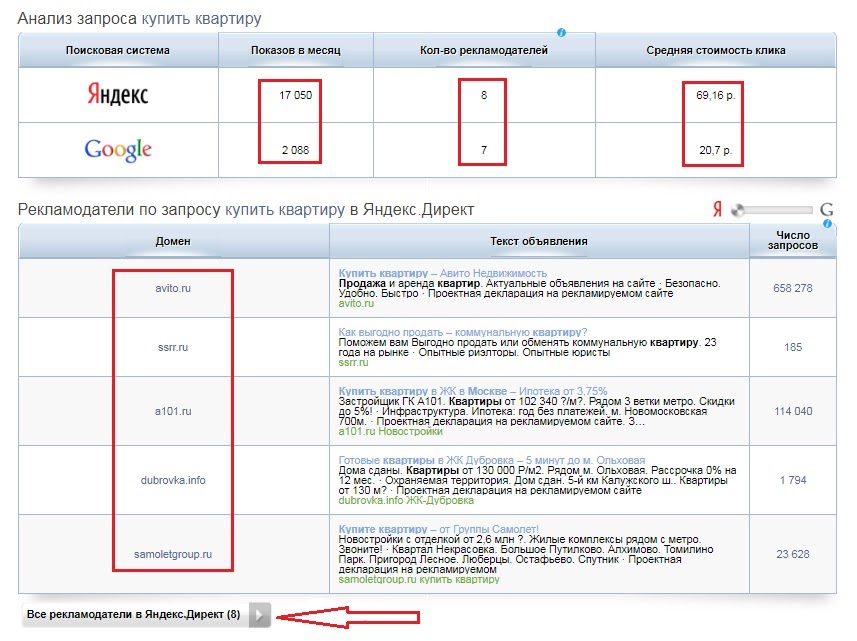857x641 pixels.
Task: Open the Купите квартиру от Группы Самолет ad title
Action: (x=438, y=529)
